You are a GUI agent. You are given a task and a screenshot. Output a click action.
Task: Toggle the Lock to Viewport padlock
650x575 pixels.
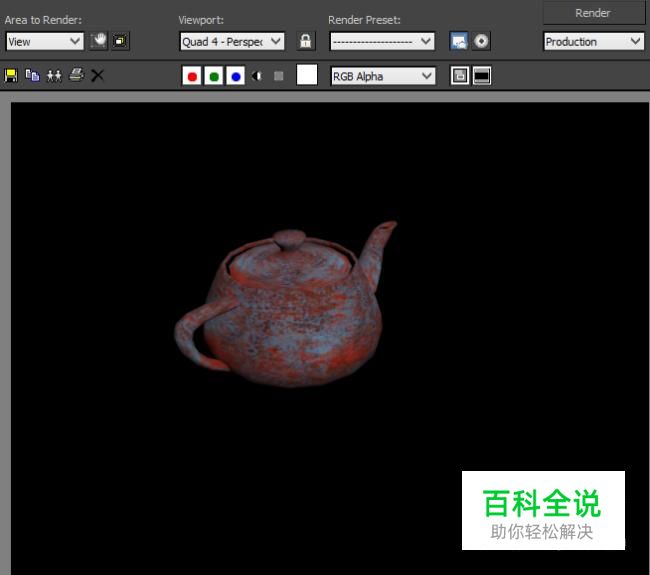[306, 41]
